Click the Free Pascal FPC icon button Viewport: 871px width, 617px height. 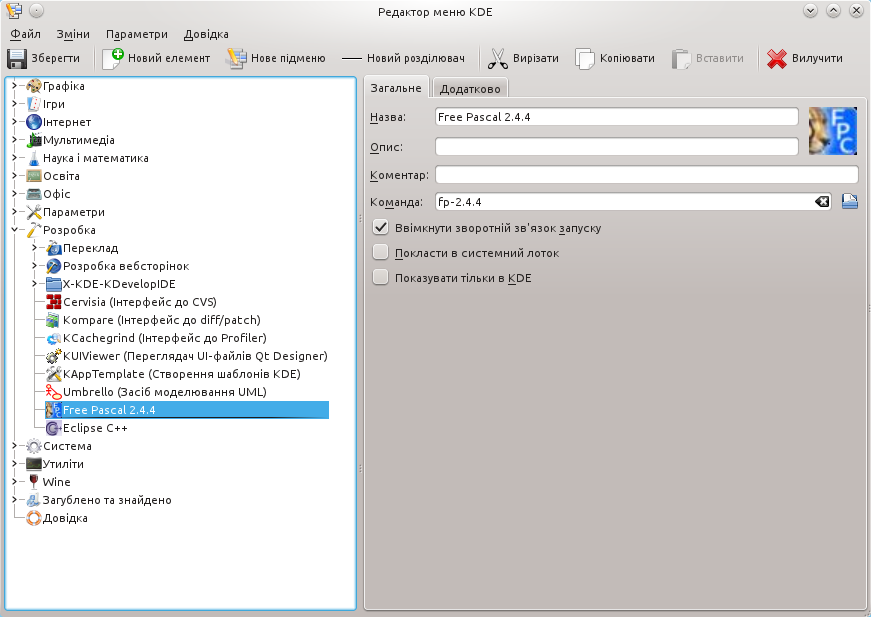point(833,131)
